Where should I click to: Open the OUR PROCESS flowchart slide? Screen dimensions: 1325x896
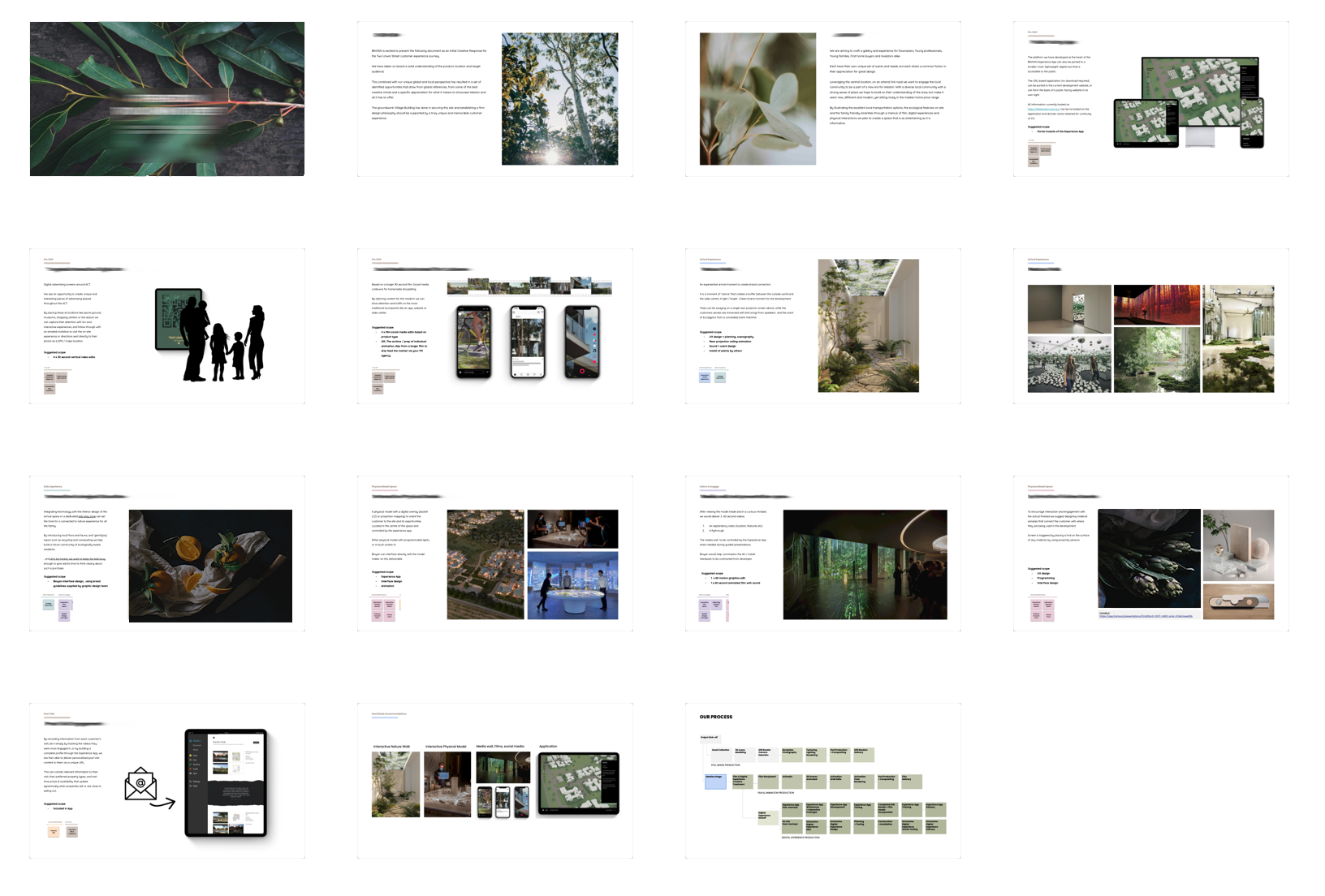[x=823, y=781]
